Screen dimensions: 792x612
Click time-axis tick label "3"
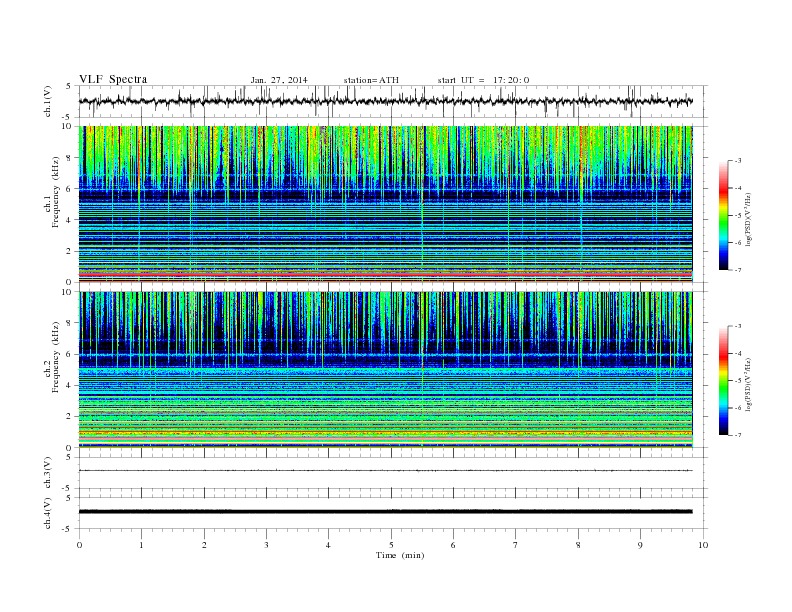(266, 545)
